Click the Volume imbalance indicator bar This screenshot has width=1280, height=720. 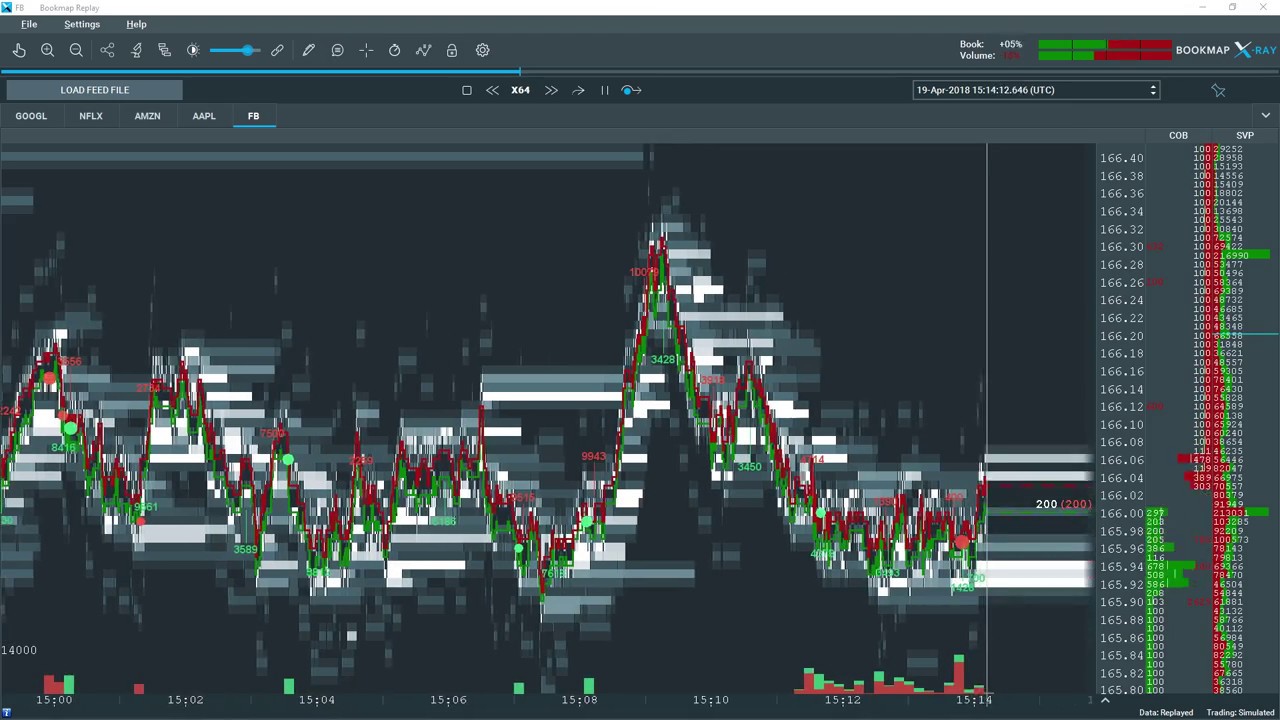pos(1104,55)
